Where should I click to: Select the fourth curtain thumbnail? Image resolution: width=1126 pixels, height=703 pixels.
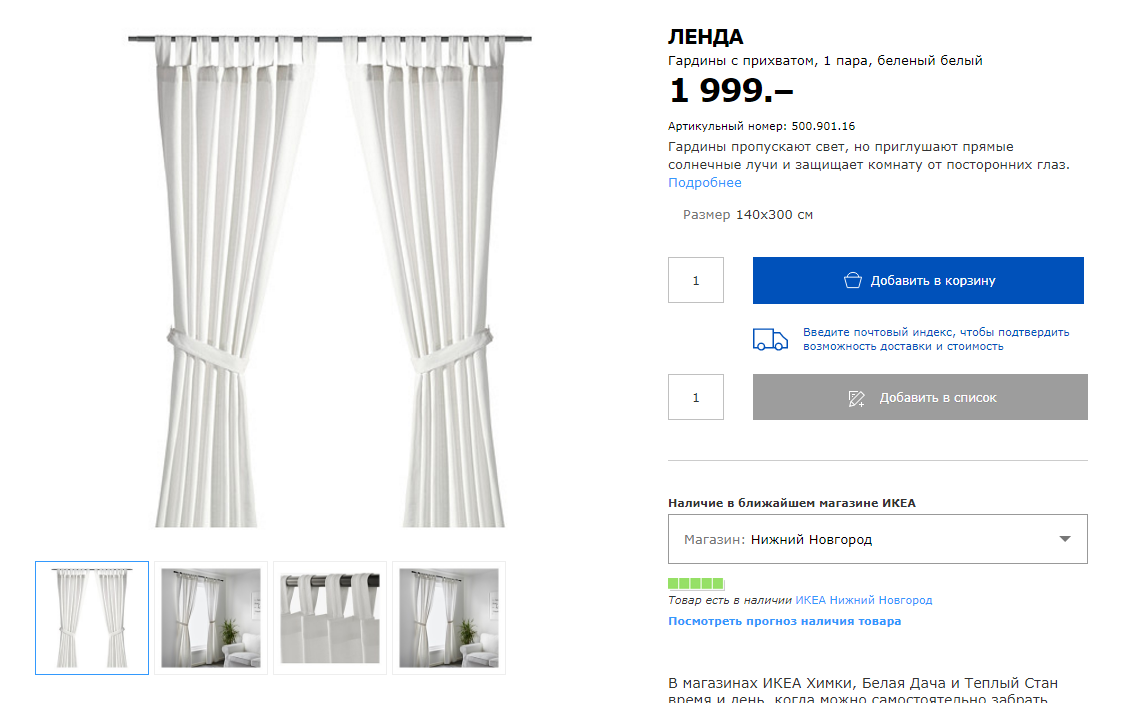(448, 617)
